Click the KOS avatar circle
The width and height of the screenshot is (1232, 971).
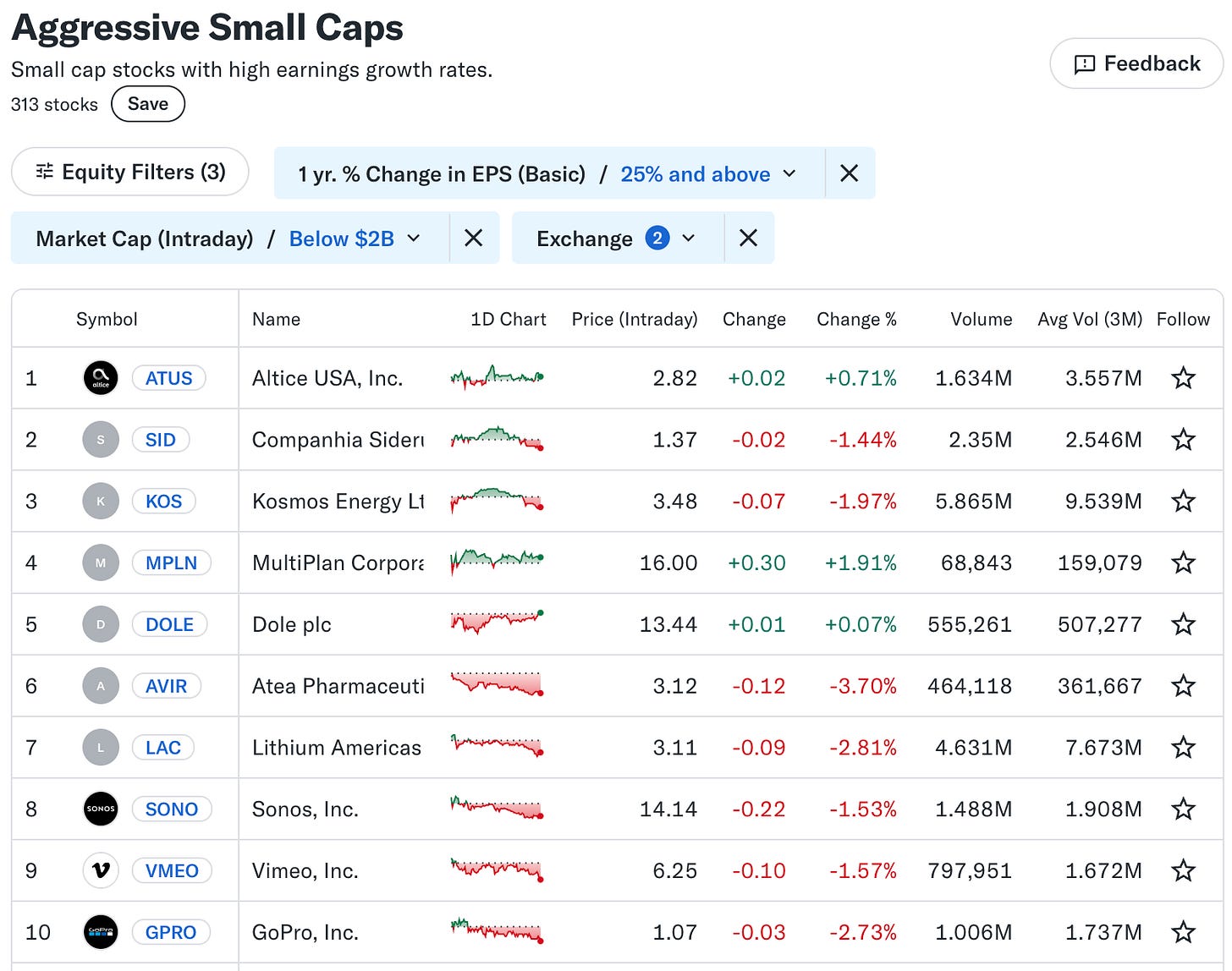(101, 502)
